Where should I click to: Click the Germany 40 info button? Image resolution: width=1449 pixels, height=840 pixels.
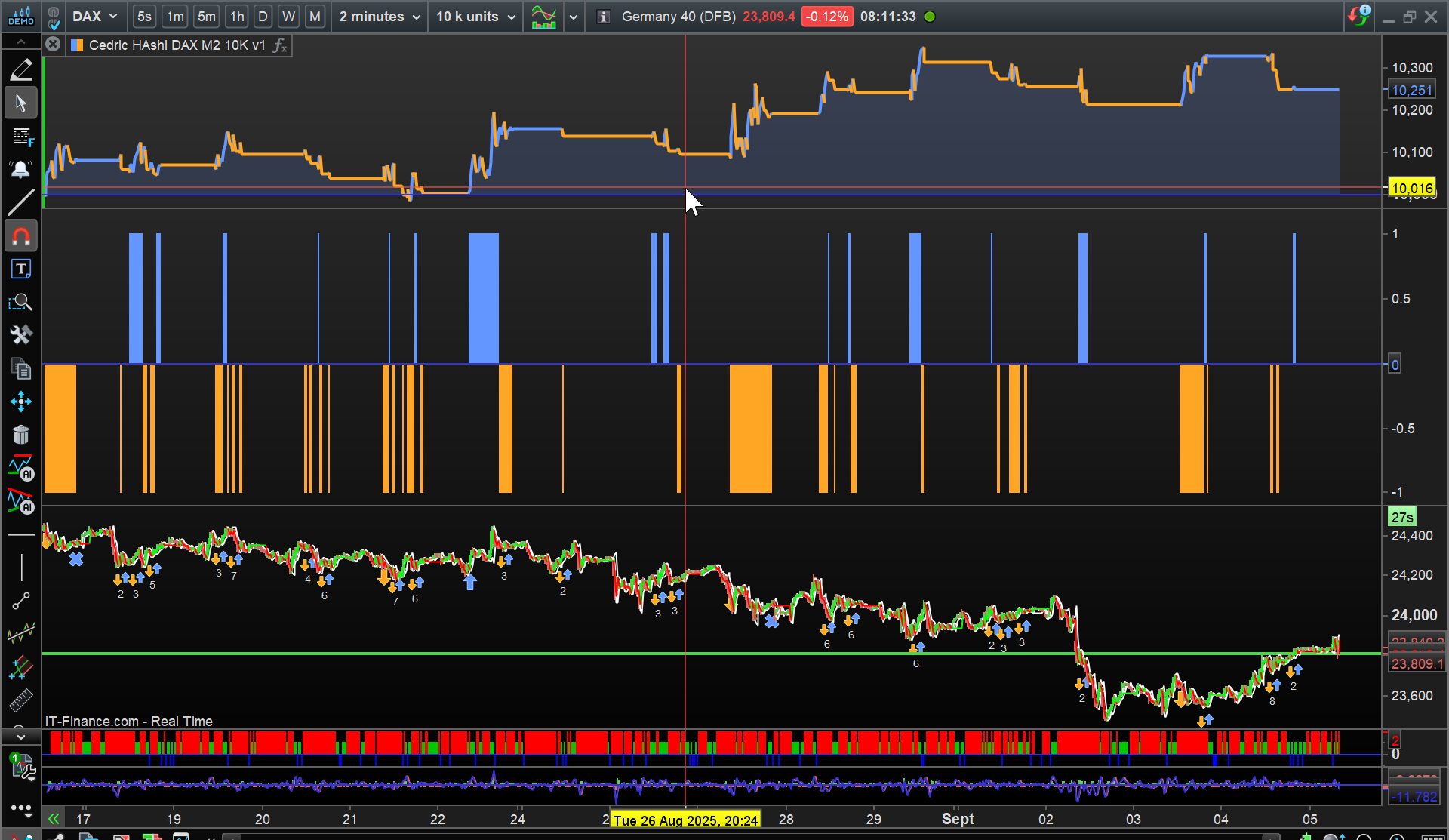603,17
